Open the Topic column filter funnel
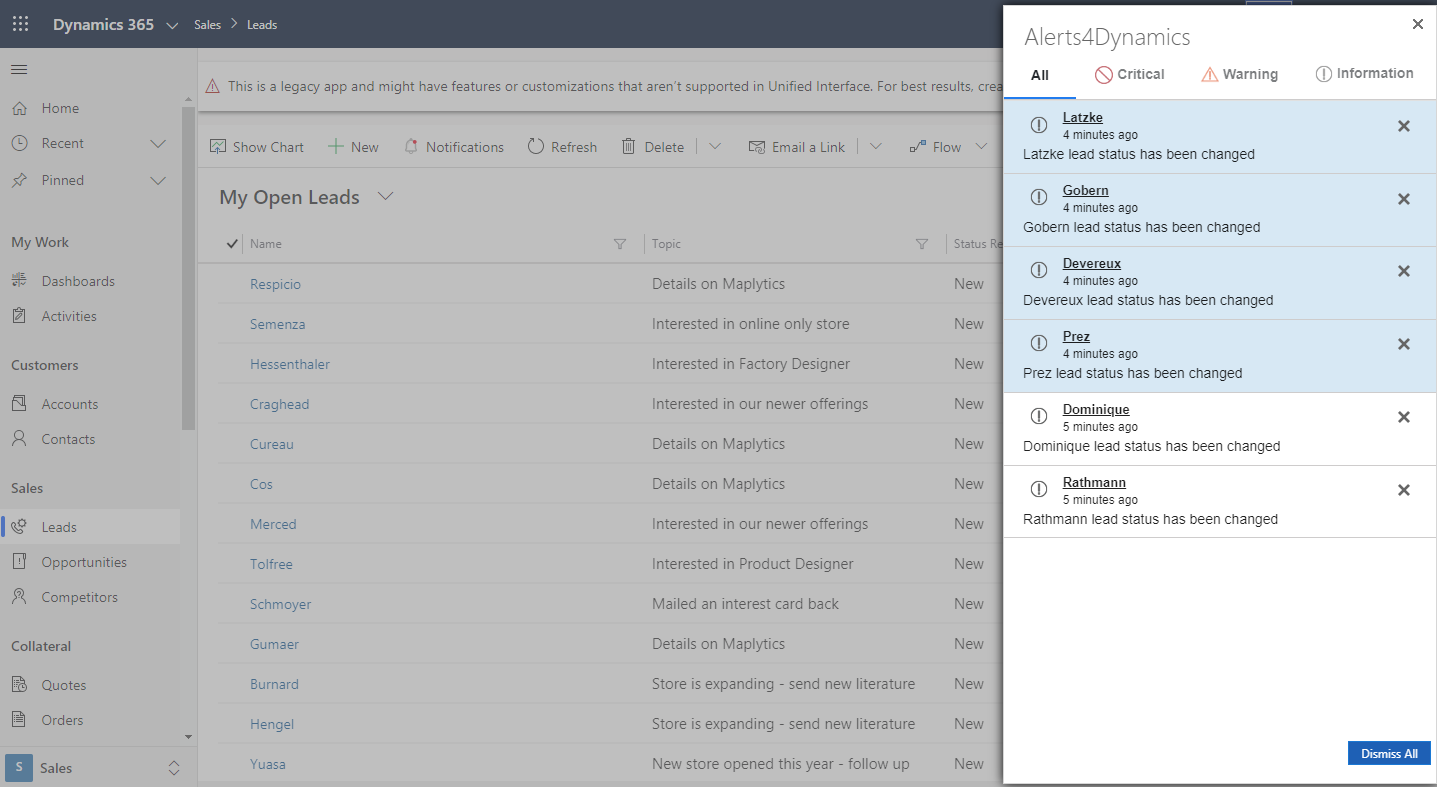Image resolution: width=1437 pixels, height=787 pixels. (922, 244)
